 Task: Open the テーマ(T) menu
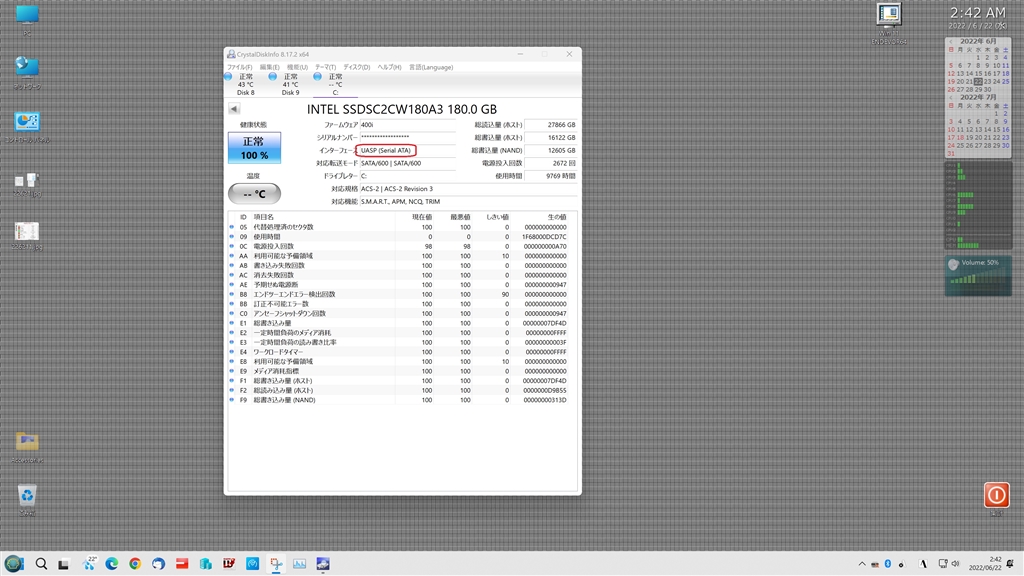point(325,67)
